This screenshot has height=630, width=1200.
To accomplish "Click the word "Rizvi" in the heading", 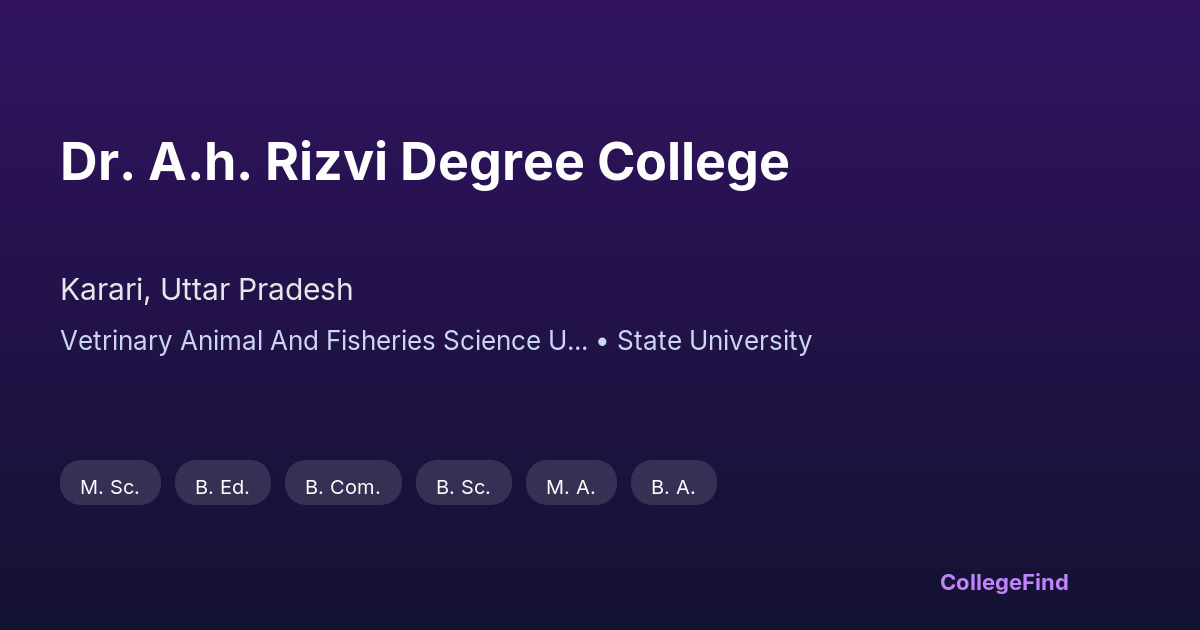I will [x=325, y=162].
